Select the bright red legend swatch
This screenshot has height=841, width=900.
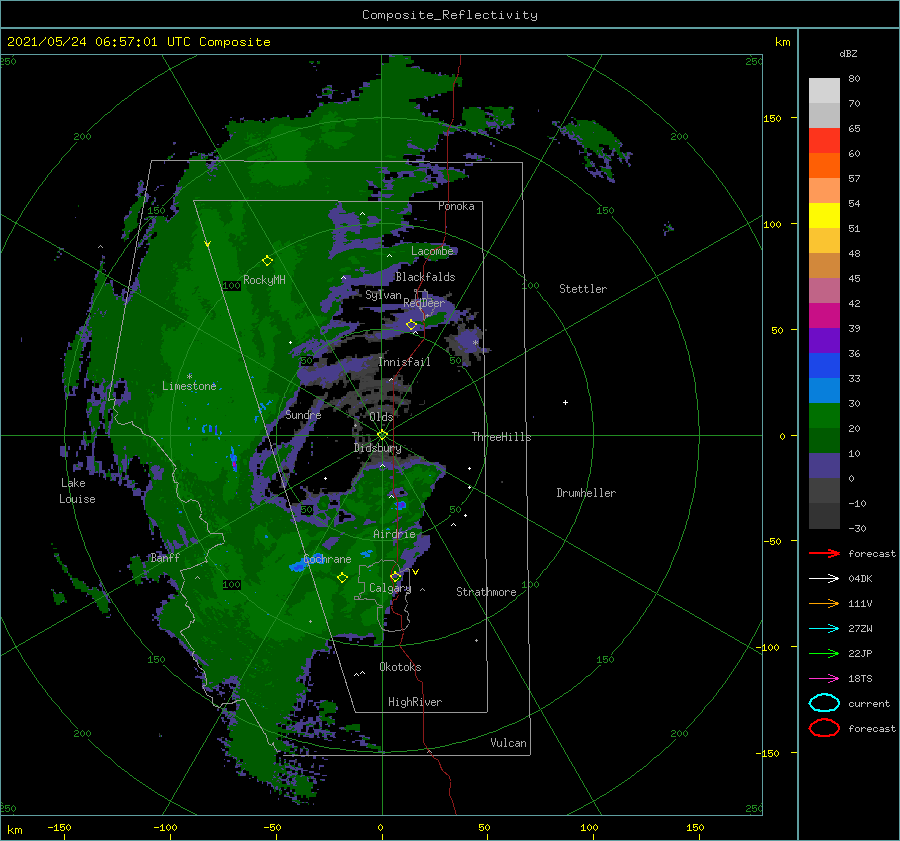click(x=824, y=141)
